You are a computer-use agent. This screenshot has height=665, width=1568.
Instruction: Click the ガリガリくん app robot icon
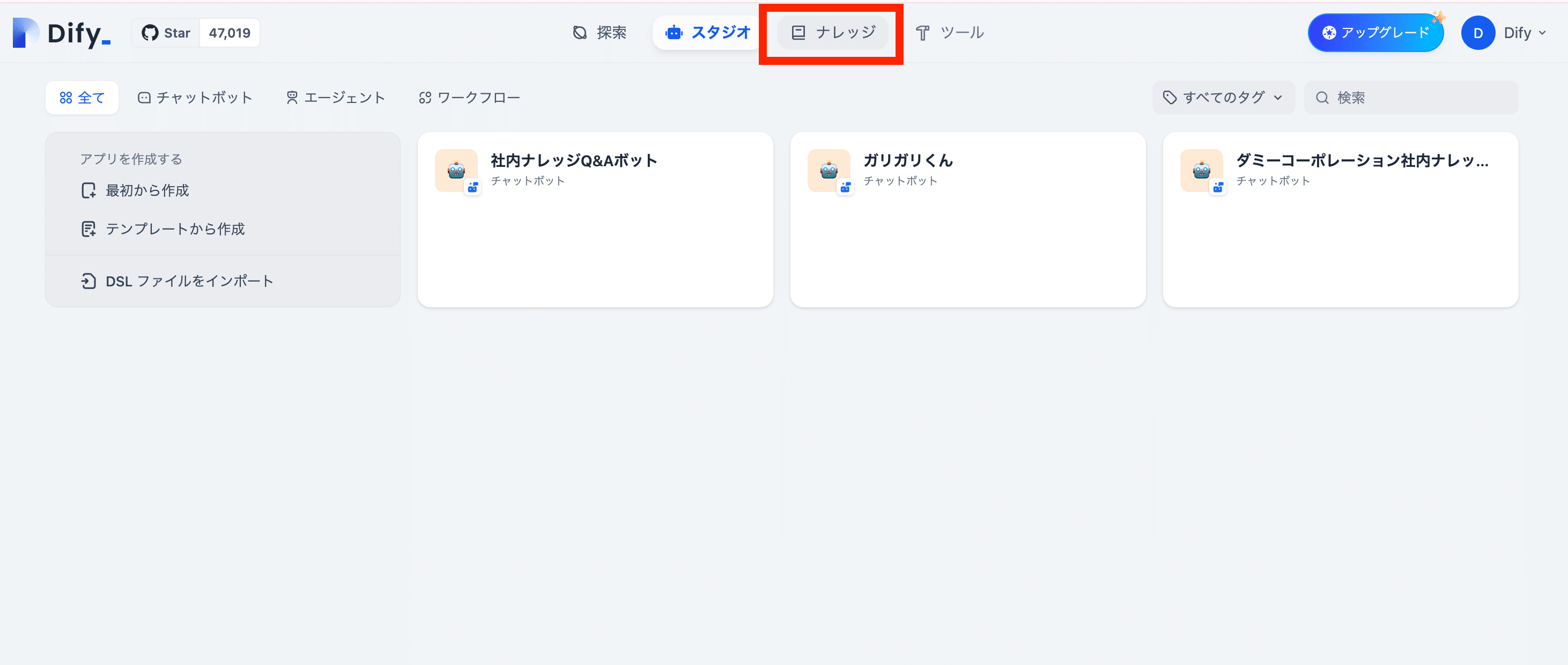pyautogui.click(x=829, y=171)
